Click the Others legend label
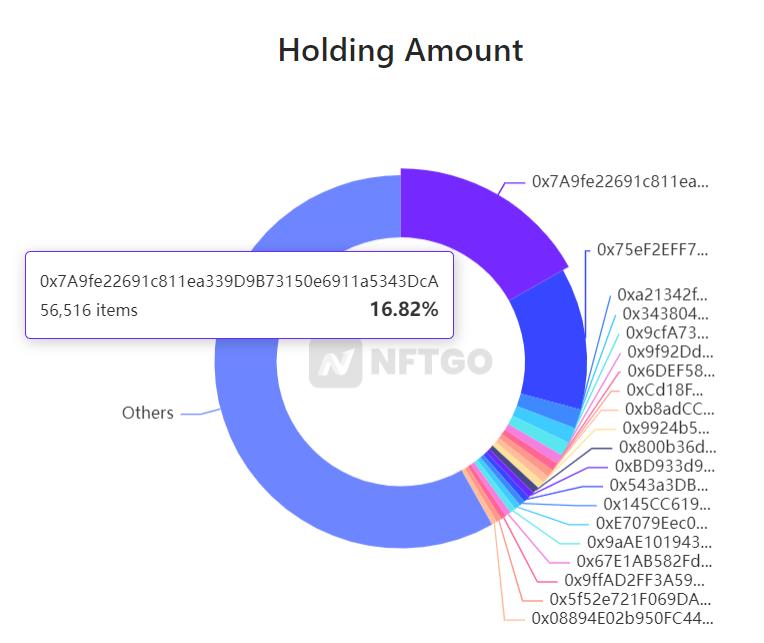Viewport: 764px width, 643px height. (x=148, y=413)
